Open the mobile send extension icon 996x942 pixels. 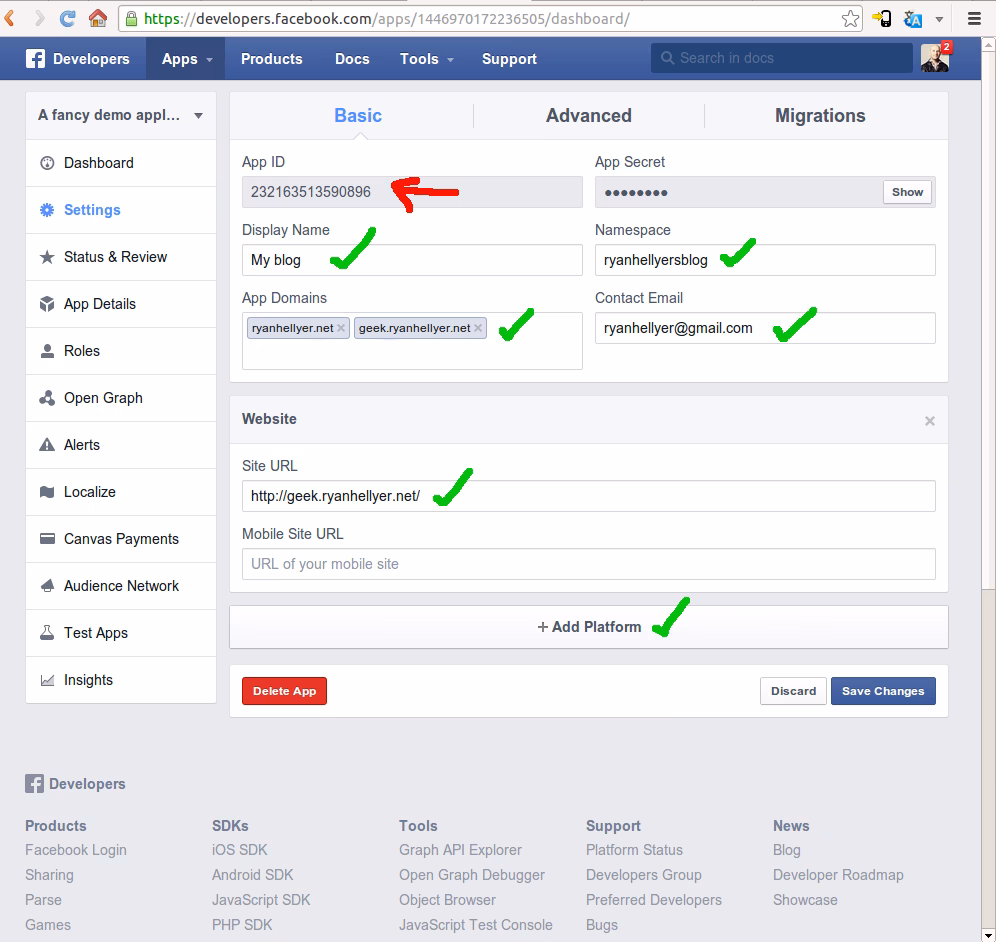[882, 18]
